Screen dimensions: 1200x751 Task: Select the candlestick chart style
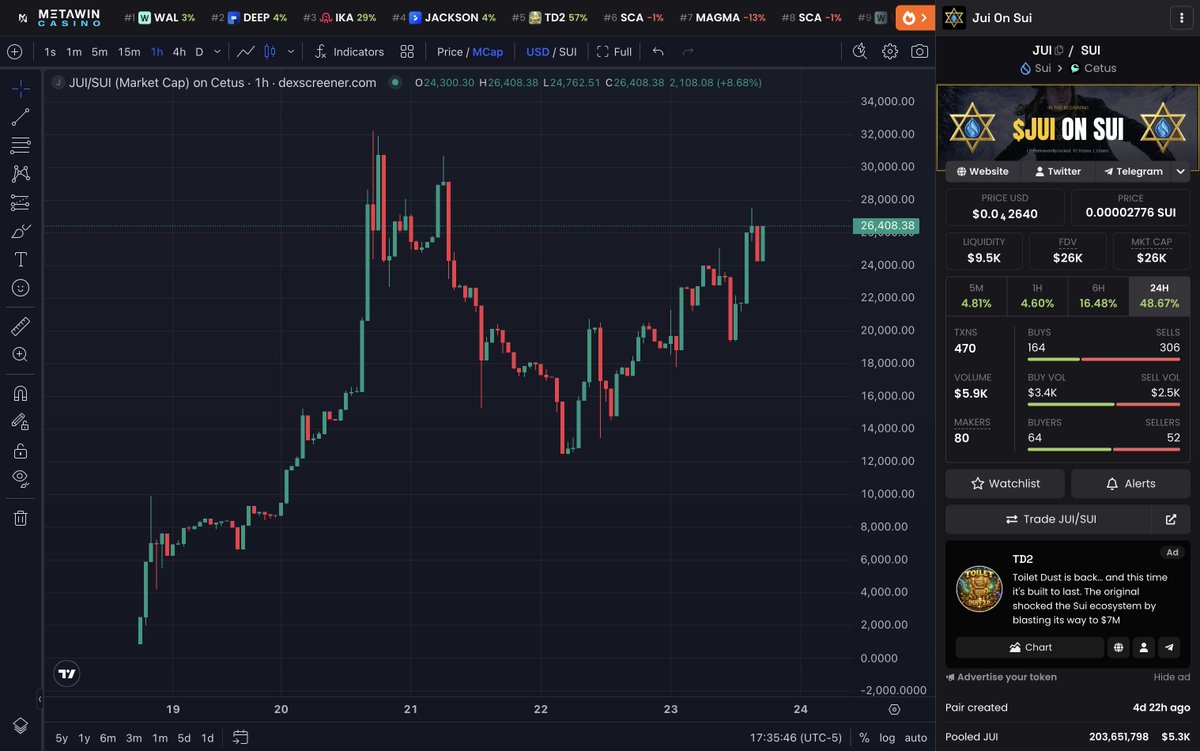(x=269, y=52)
